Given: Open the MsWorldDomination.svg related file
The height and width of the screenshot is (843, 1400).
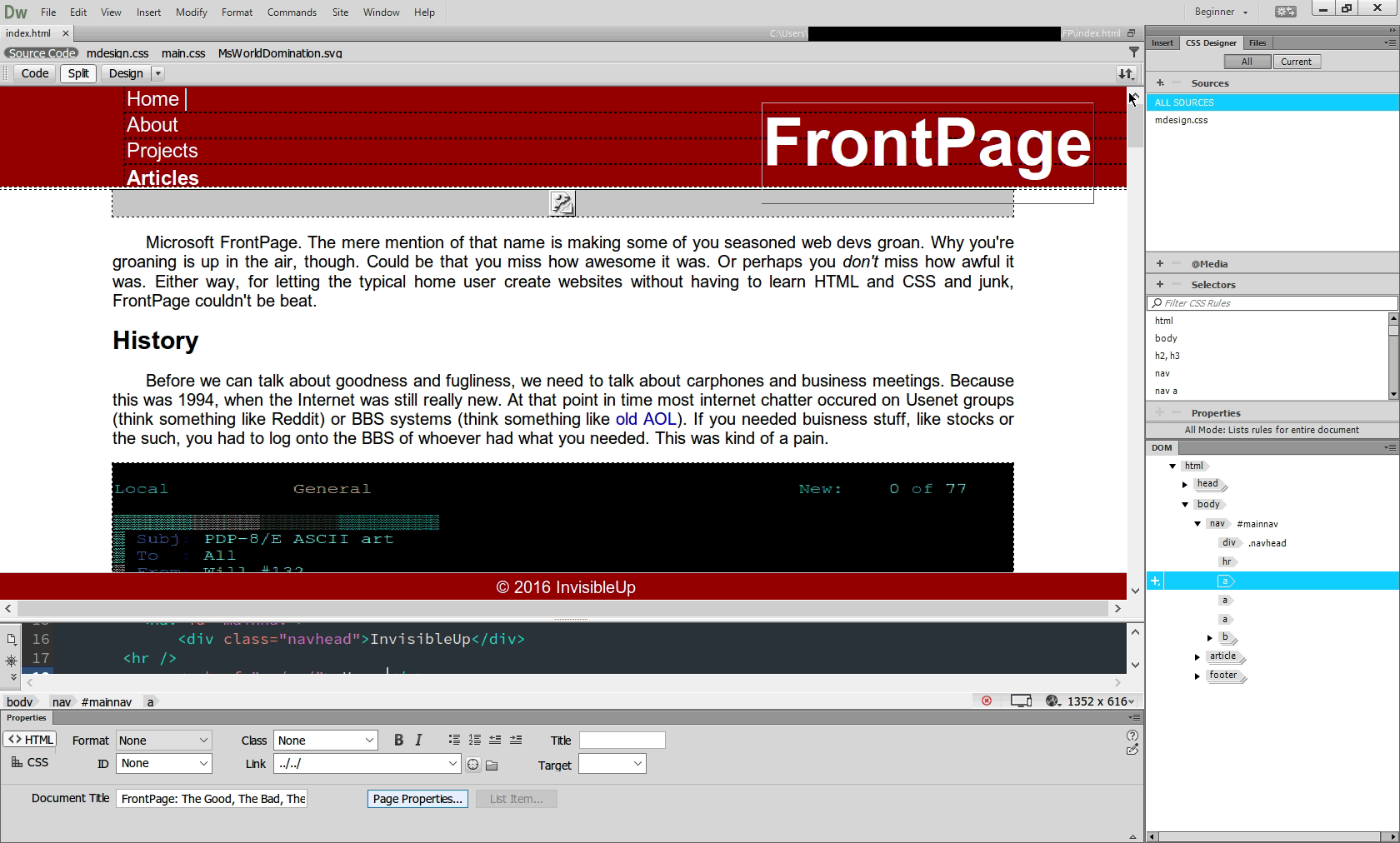Looking at the screenshot, I should (x=280, y=52).
